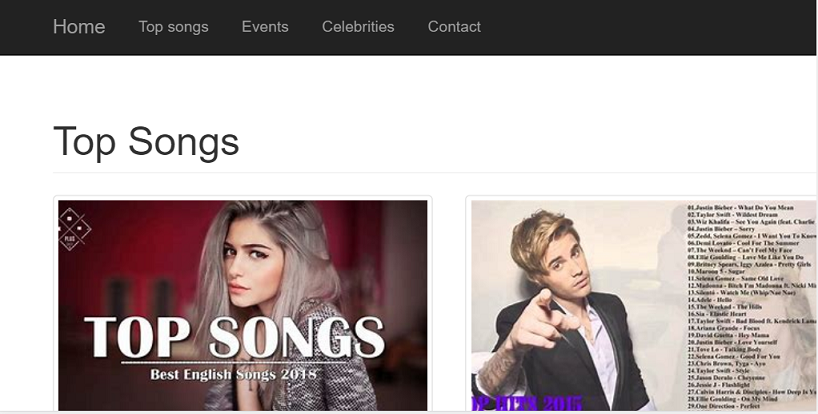Click the Top Songs page heading
818x414 pixels.
tap(146, 141)
